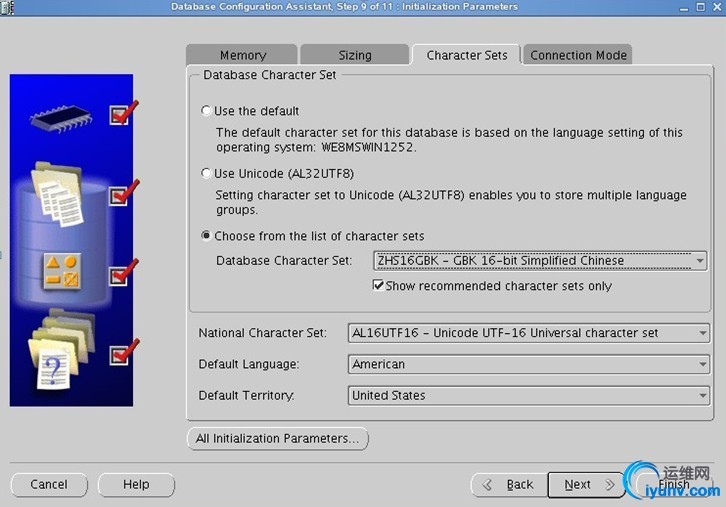This screenshot has width=726, height=507.
Task: Go back with the Back button
Action: (x=509, y=485)
